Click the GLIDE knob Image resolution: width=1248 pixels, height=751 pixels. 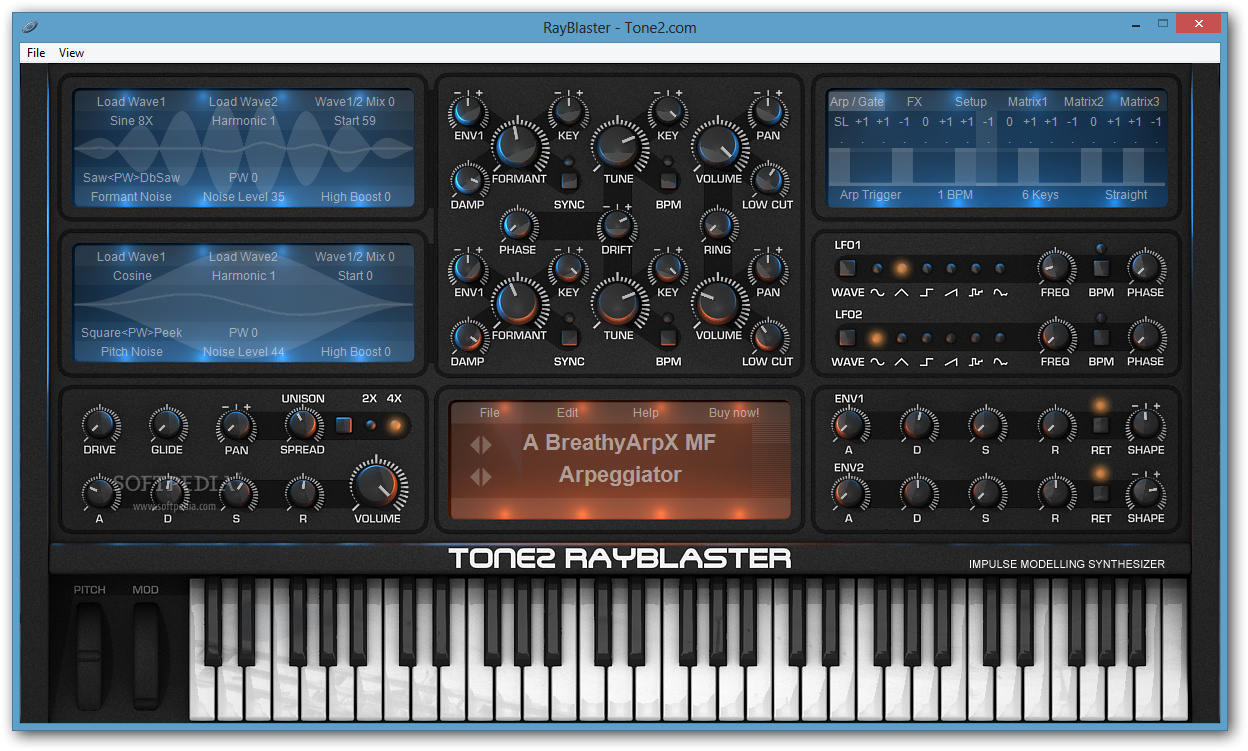(167, 425)
